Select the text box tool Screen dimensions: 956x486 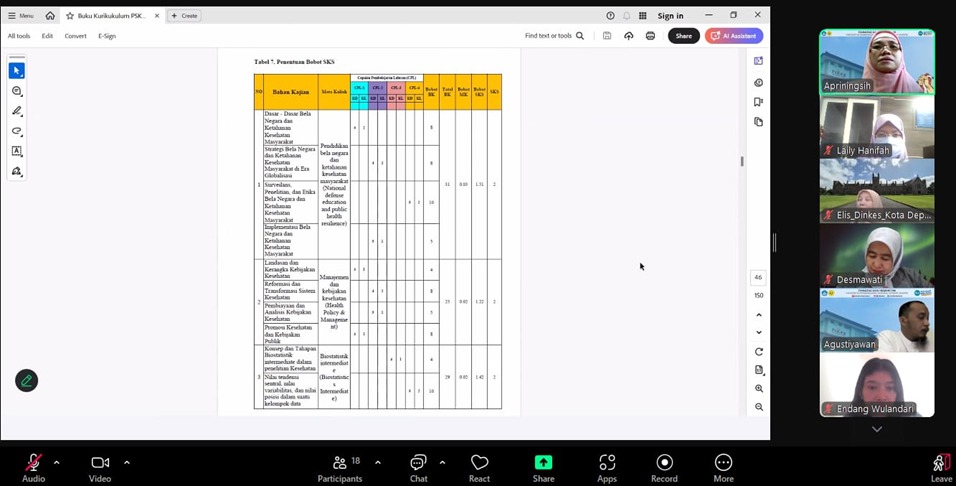pyautogui.click(x=17, y=151)
